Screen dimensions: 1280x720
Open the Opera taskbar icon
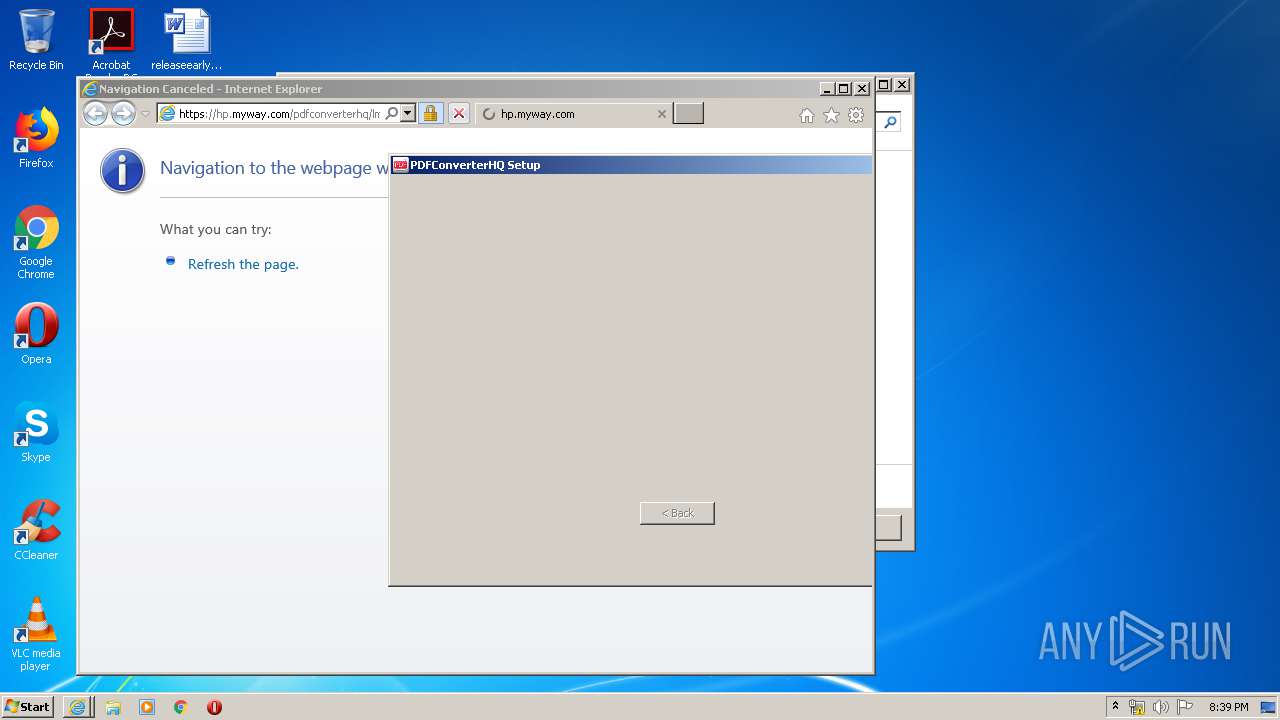click(x=214, y=707)
